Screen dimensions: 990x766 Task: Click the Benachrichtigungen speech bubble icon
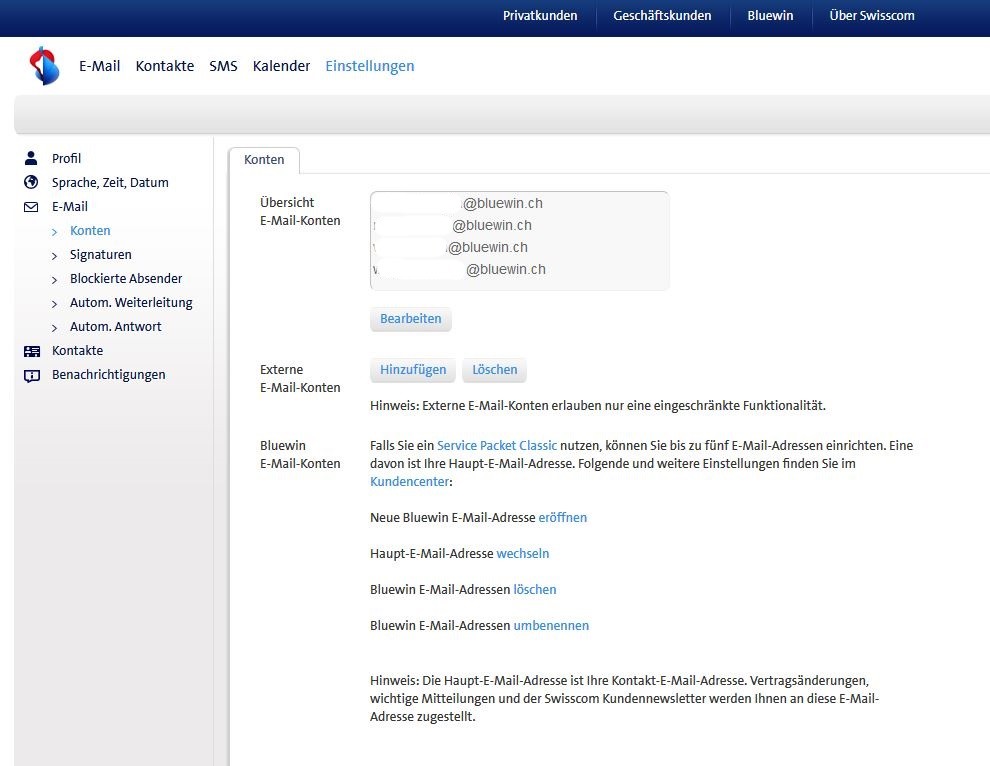coord(31,375)
